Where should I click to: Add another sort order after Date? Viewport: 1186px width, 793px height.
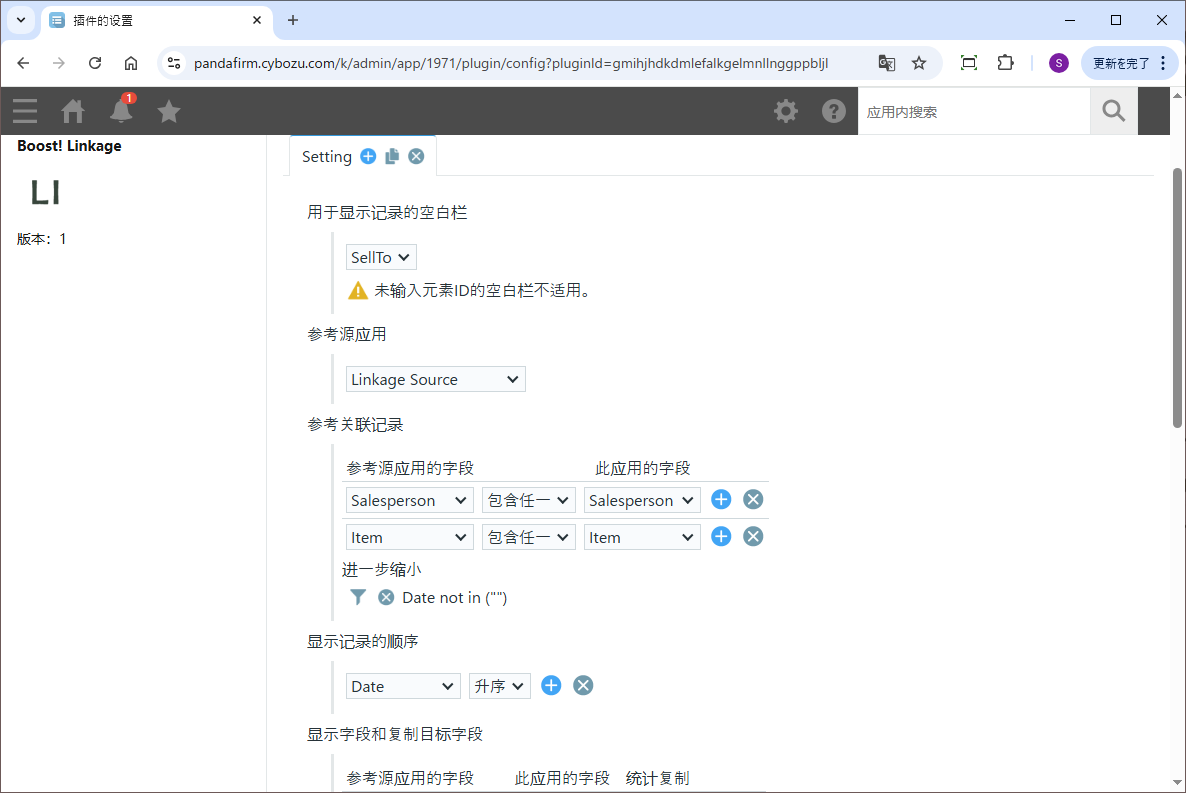click(551, 685)
